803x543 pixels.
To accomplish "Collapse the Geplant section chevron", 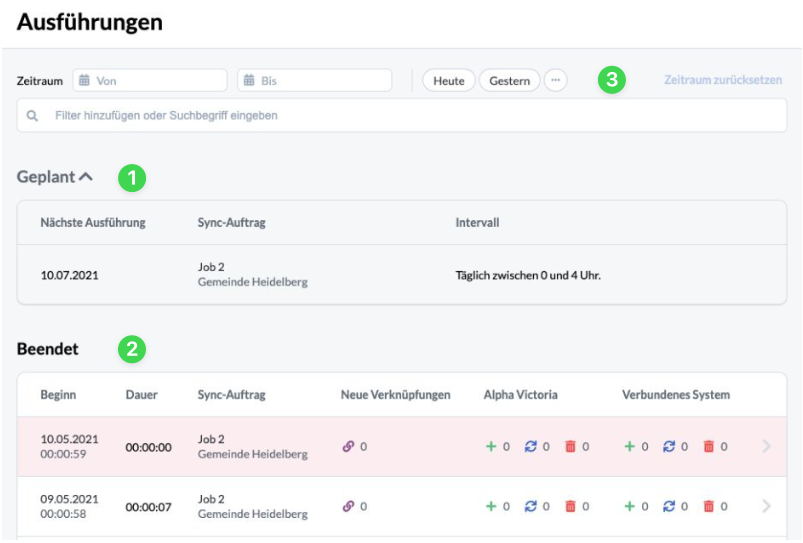I will click(86, 177).
